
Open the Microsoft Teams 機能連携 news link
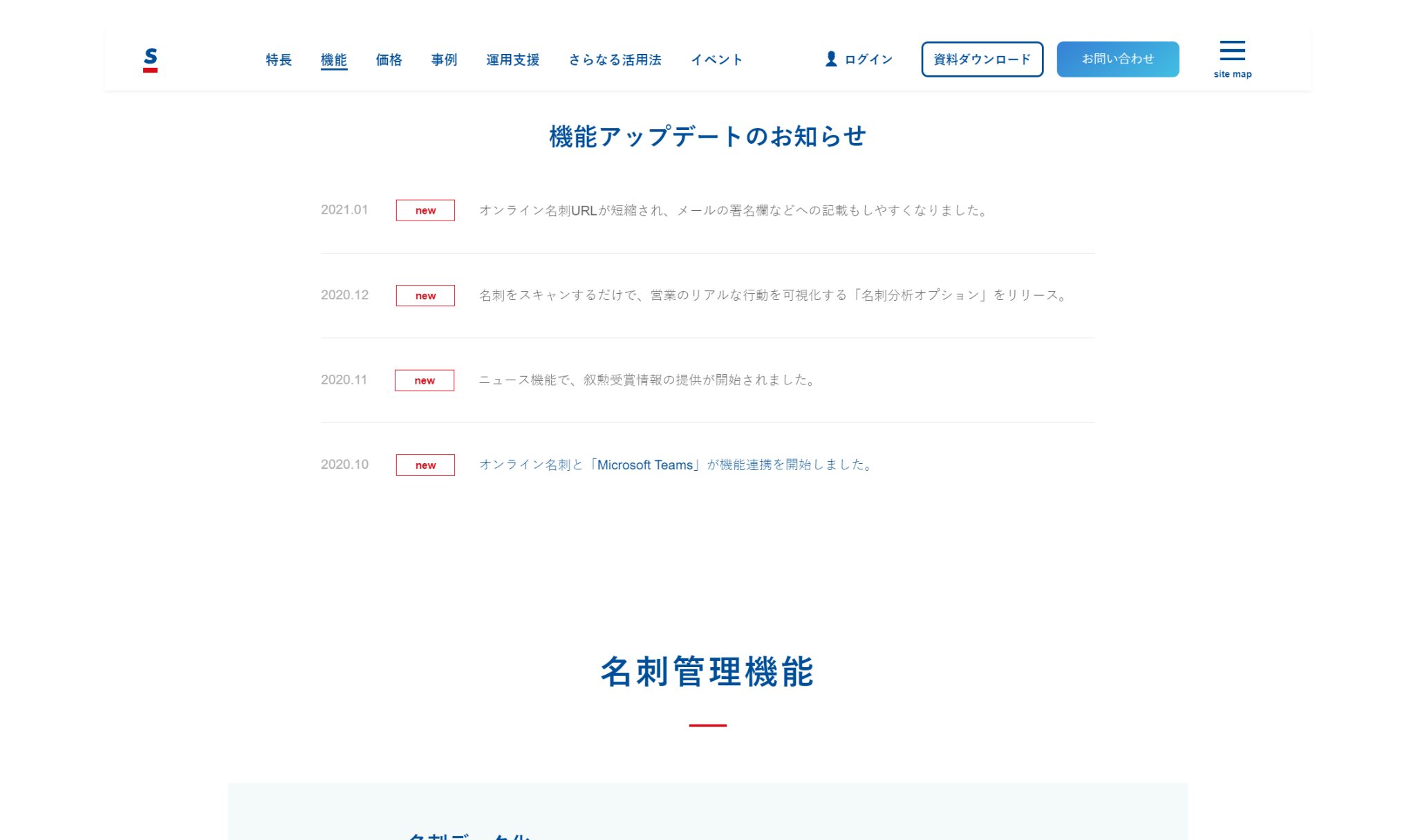click(x=676, y=465)
